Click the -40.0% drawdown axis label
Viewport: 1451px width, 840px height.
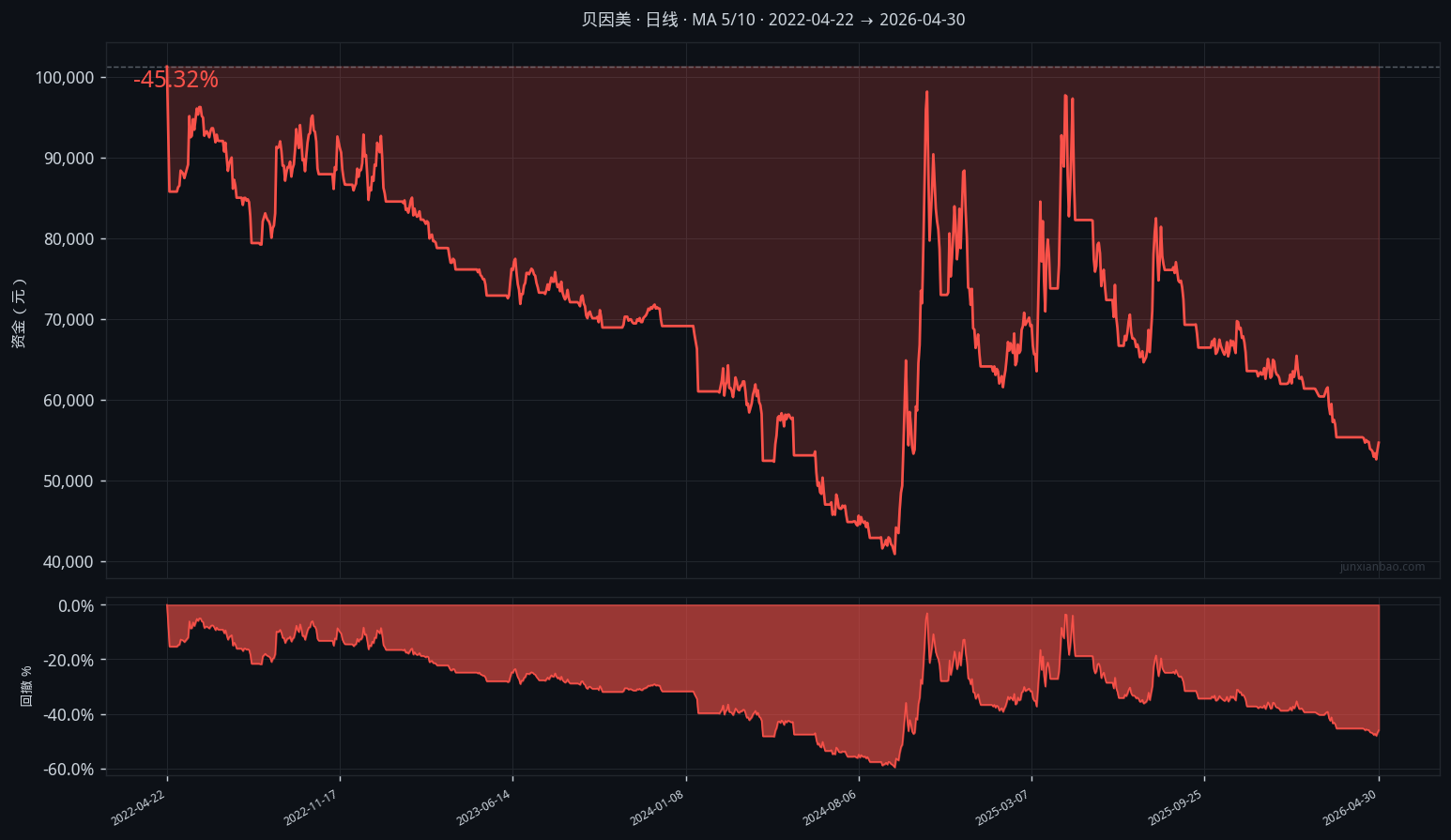(x=69, y=715)
